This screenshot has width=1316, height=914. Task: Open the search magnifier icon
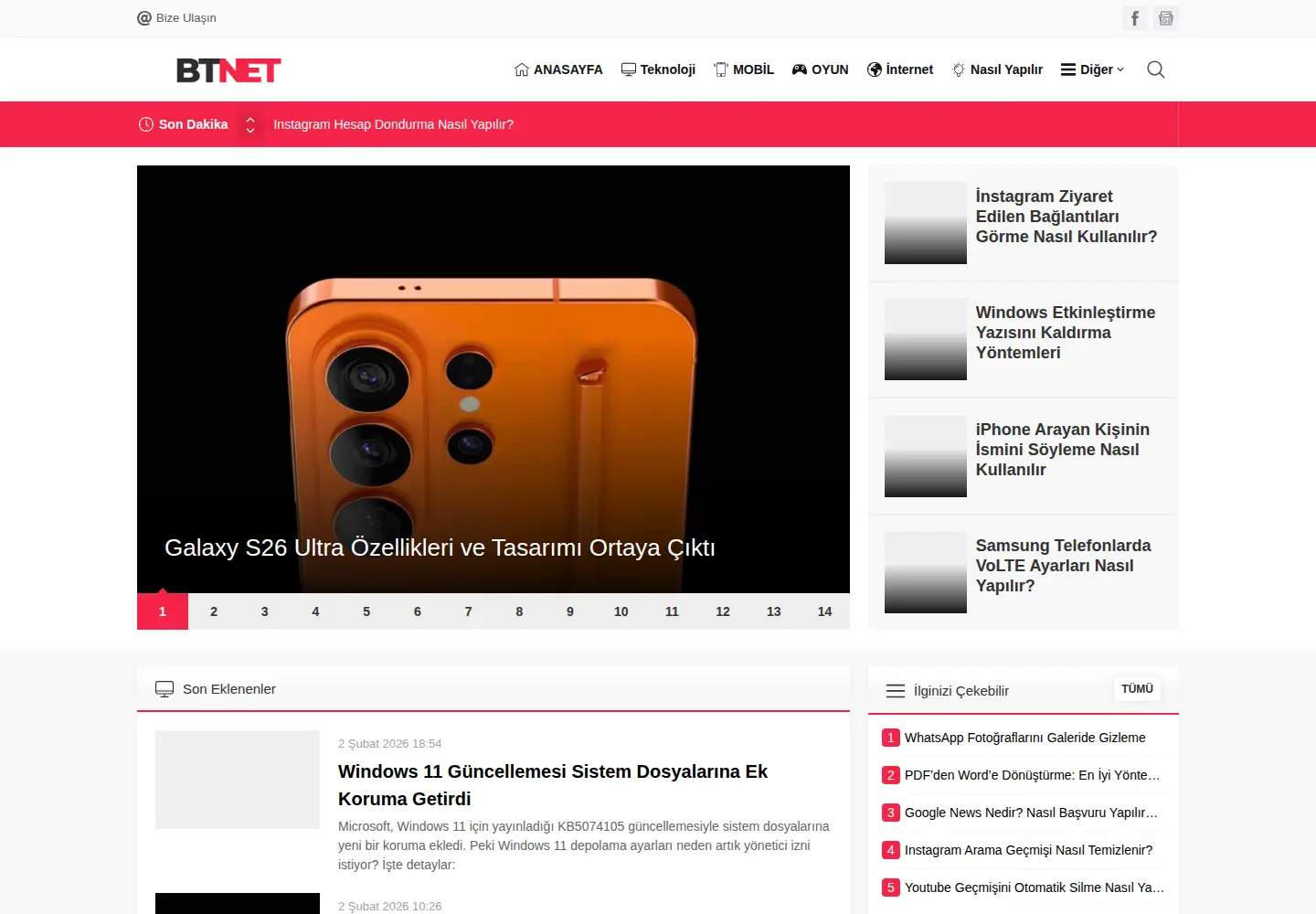tap(1156, 69)
